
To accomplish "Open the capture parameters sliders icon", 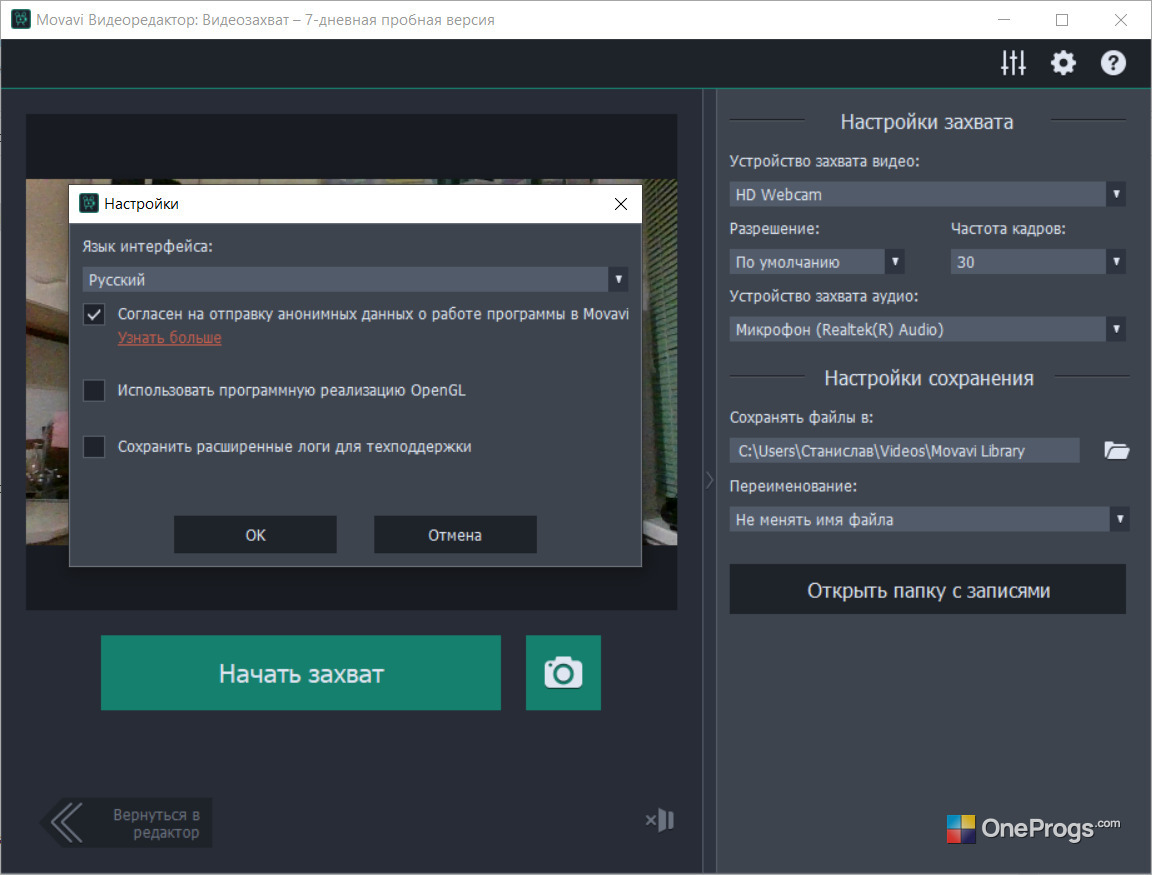I will 1012,63.
